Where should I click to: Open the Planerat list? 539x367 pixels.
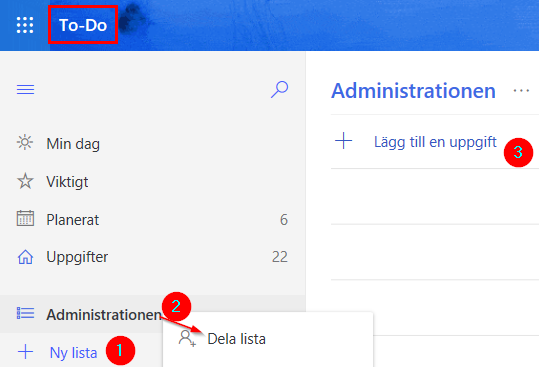[x=153, y=219]
